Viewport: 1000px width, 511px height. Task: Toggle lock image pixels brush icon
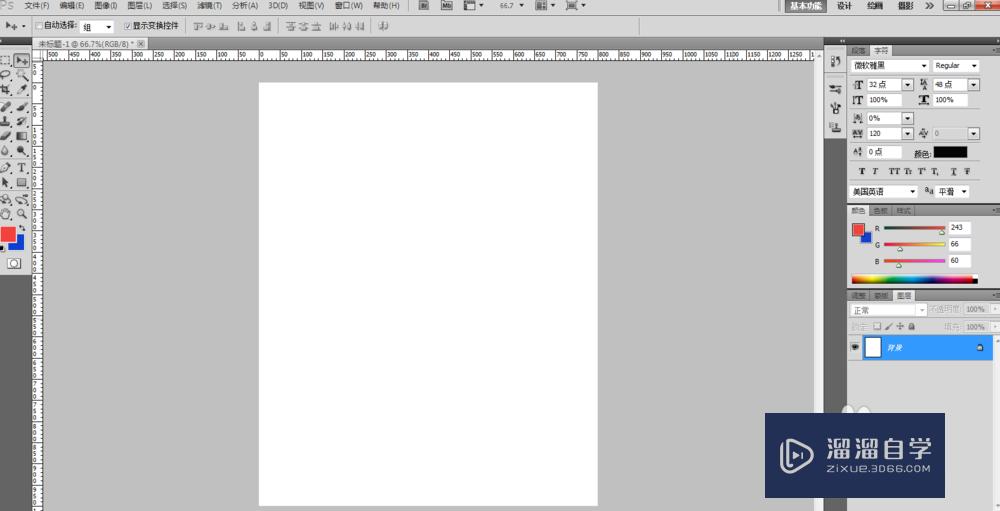coord(888,326)
